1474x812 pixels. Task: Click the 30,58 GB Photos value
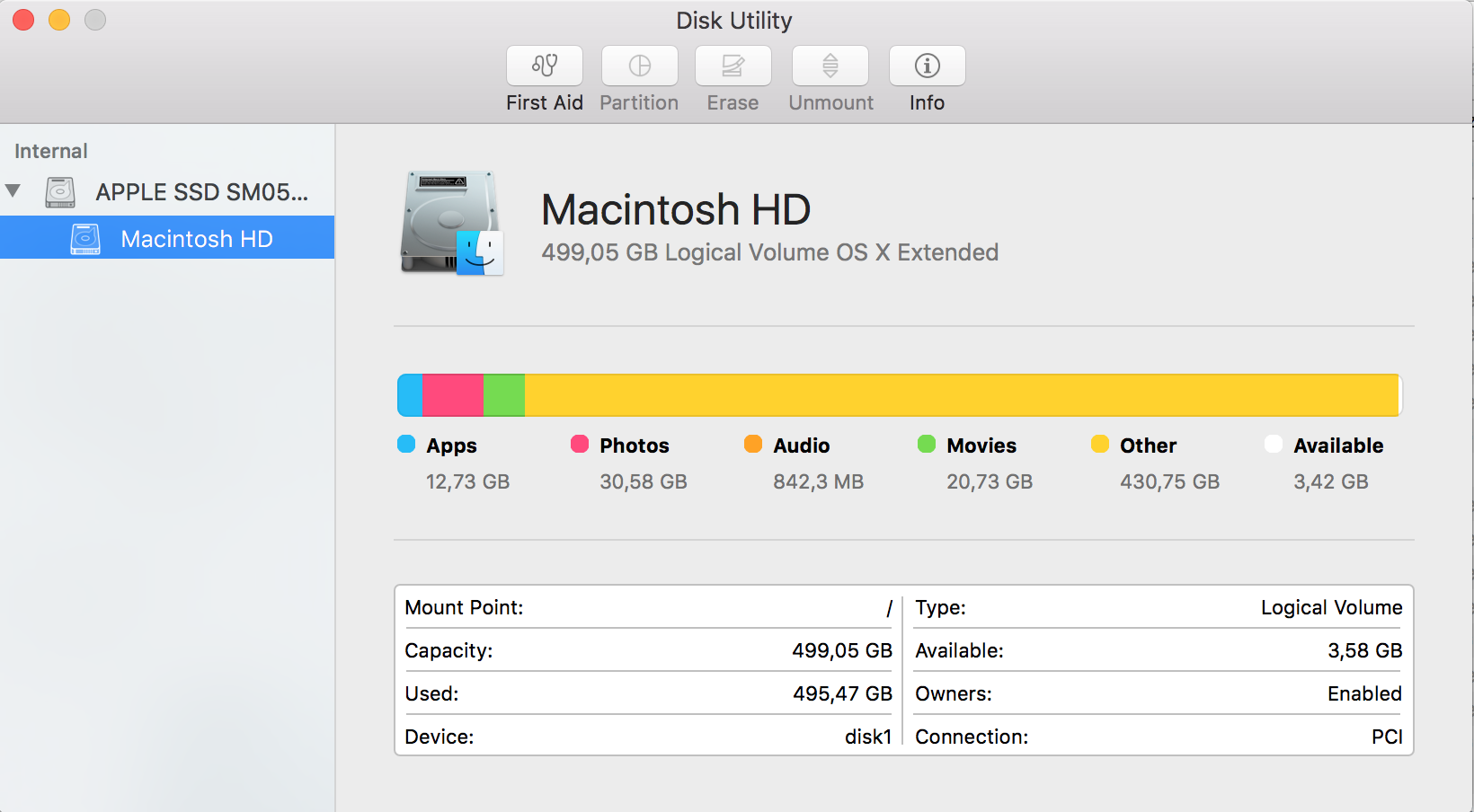pyautogui.click(x=644, y=482)
